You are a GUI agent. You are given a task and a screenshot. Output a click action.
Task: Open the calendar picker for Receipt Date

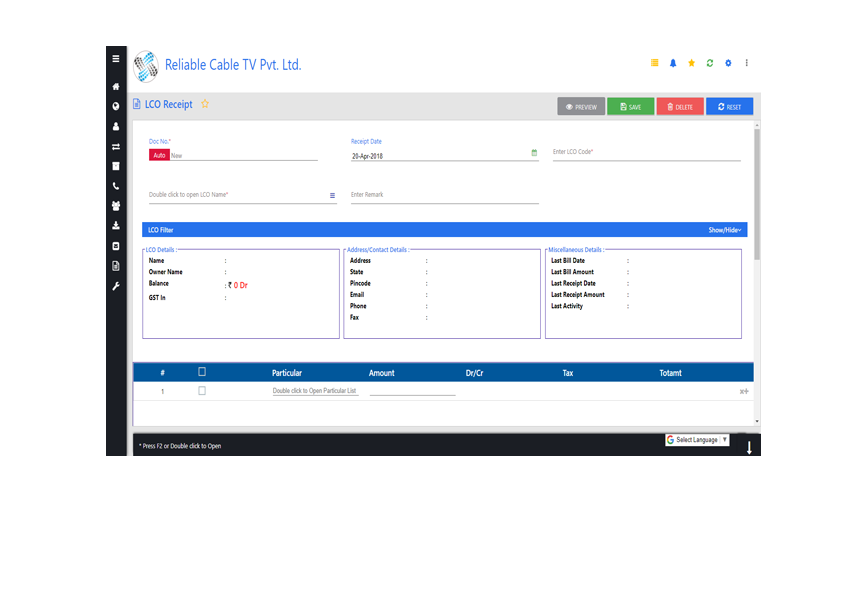tap(534, 153)
